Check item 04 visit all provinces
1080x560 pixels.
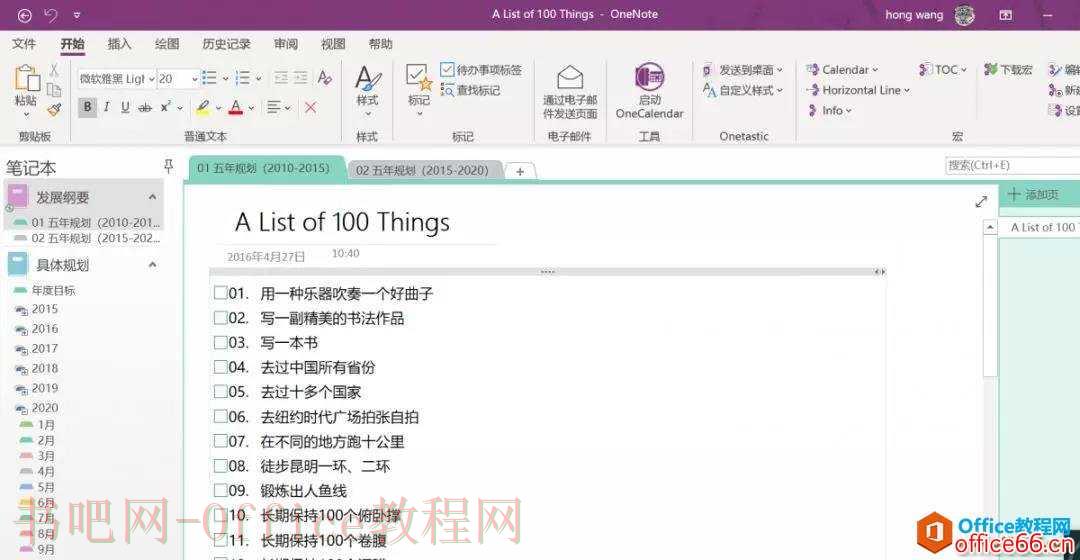(x=220, y=367)
